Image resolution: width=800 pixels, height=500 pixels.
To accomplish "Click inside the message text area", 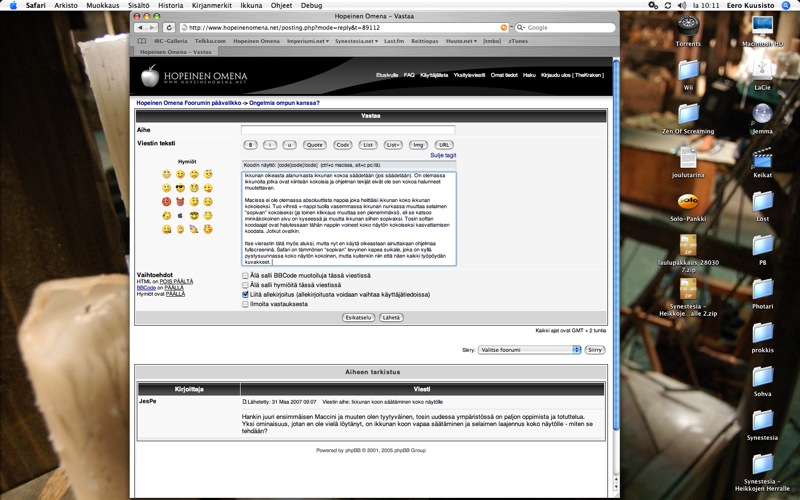I will (x=349, y=218).
